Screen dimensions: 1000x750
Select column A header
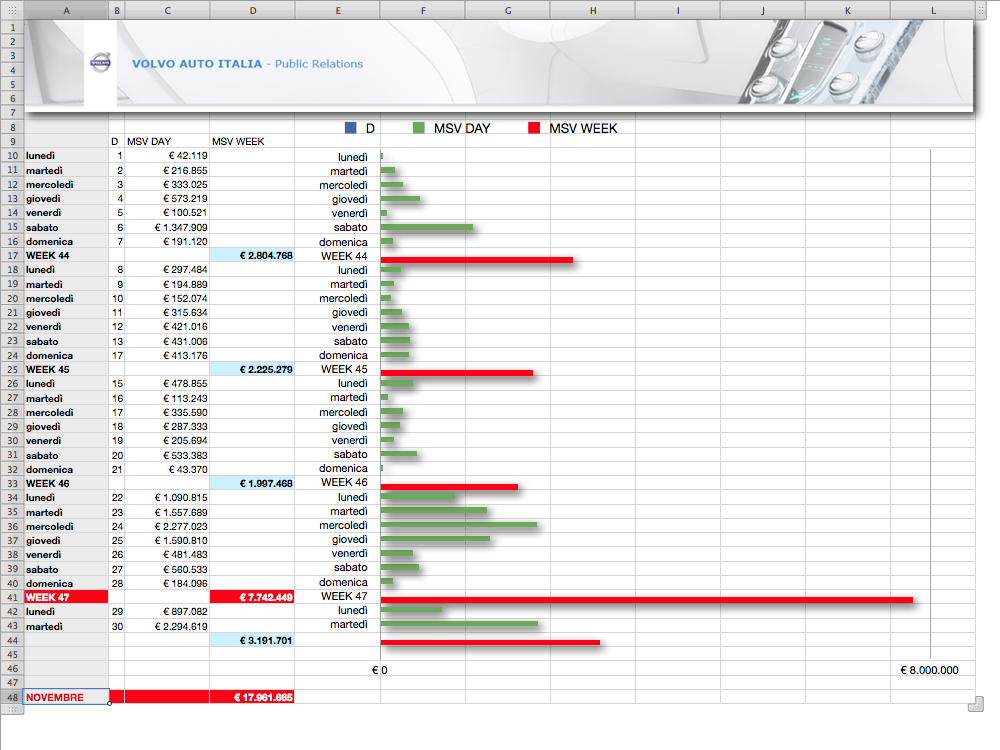66,9
